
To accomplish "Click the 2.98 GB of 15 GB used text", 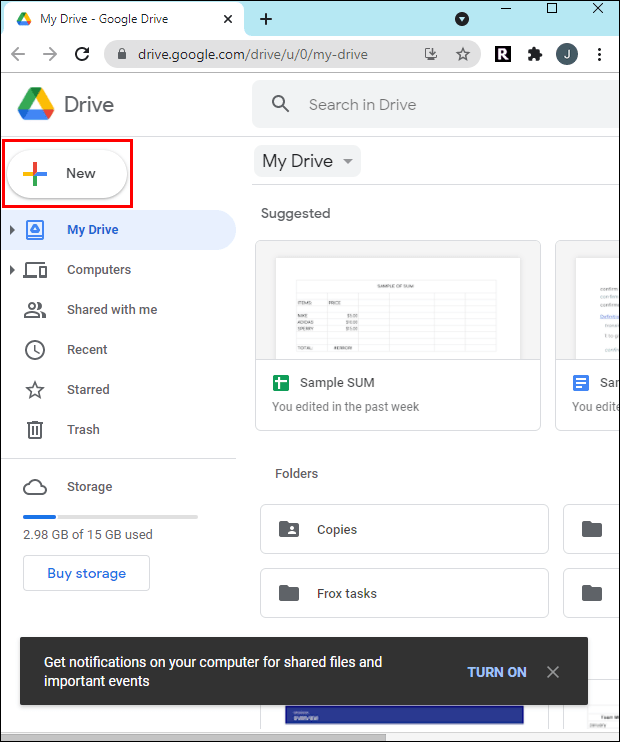I will pyautogui.click(x=88, y=535).
